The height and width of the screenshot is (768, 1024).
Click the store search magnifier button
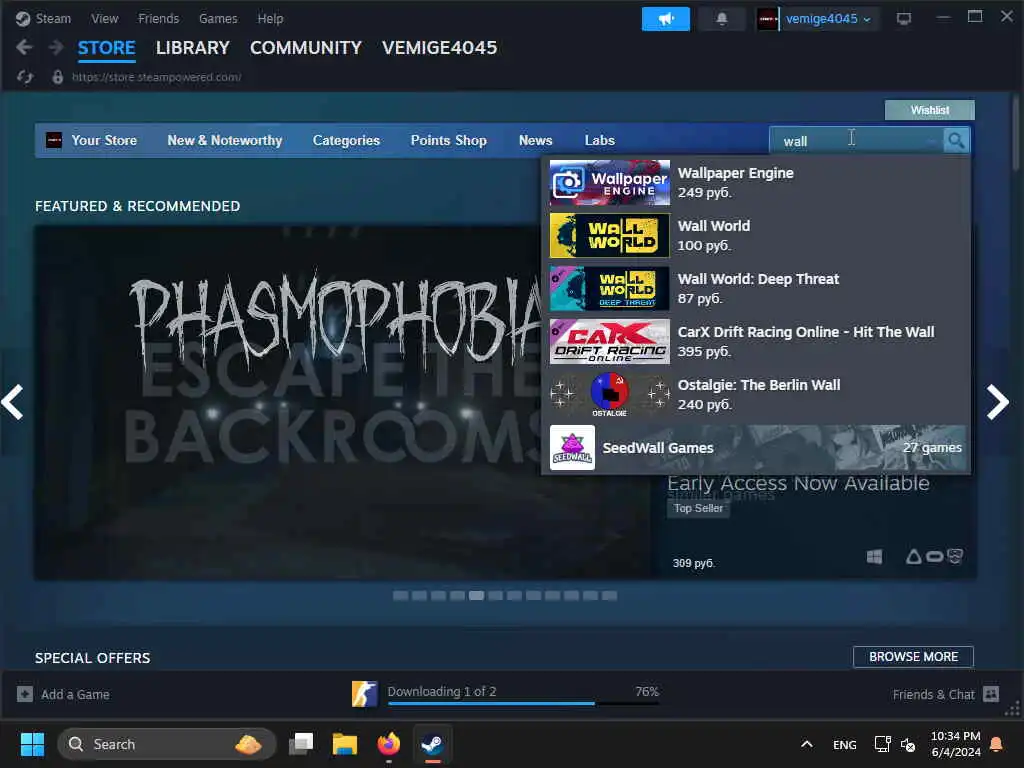pyautogui.click(x=956, y=140)
